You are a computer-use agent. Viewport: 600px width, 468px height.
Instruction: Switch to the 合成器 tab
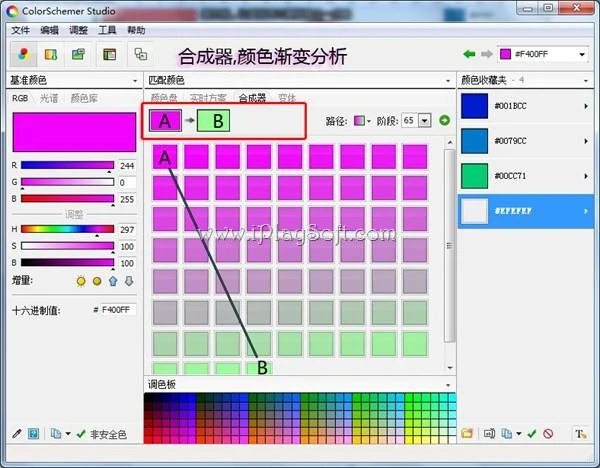tap(252, 98)
